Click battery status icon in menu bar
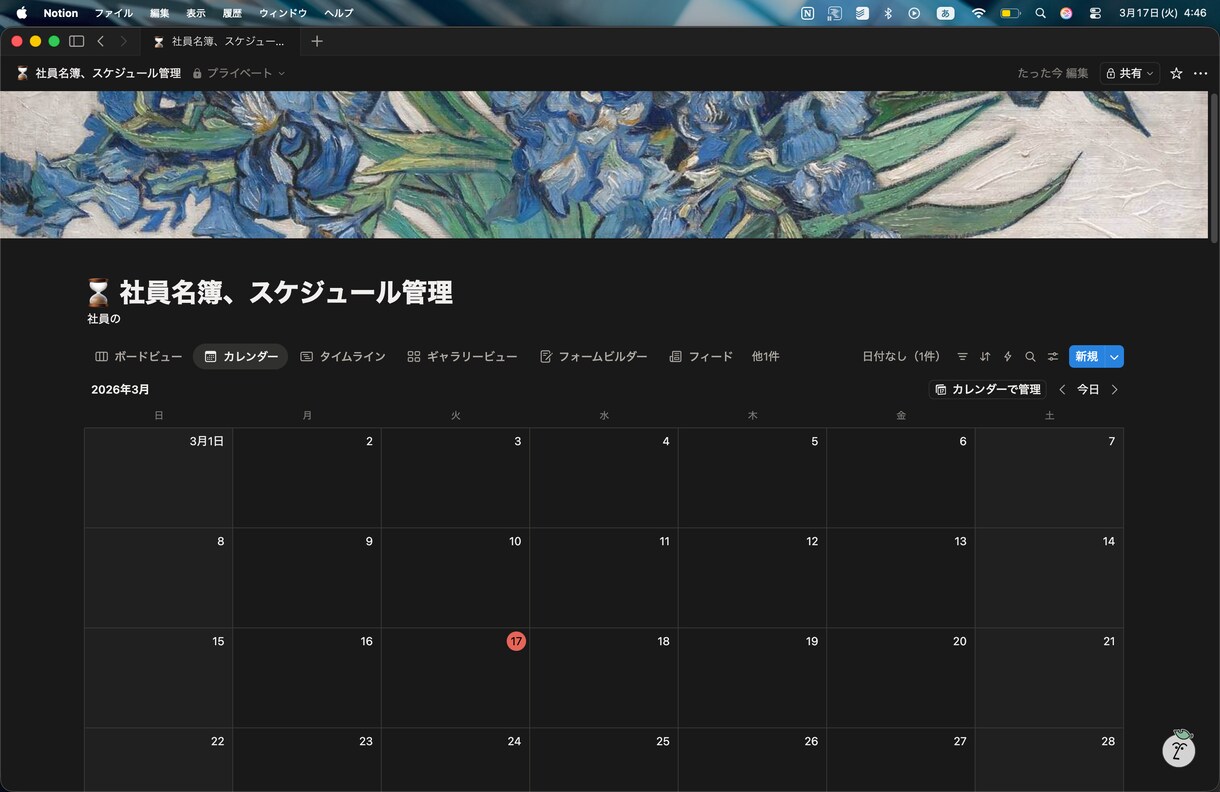The image size is (1220, 792). [1010, 13]
